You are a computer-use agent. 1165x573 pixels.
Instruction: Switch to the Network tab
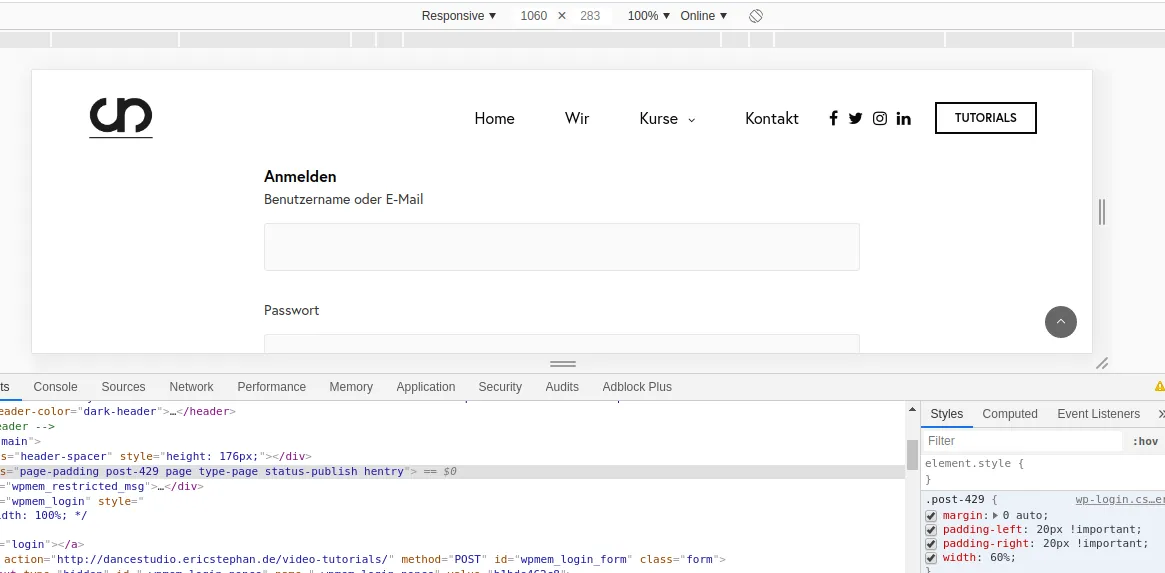click(x=191, y=386)
